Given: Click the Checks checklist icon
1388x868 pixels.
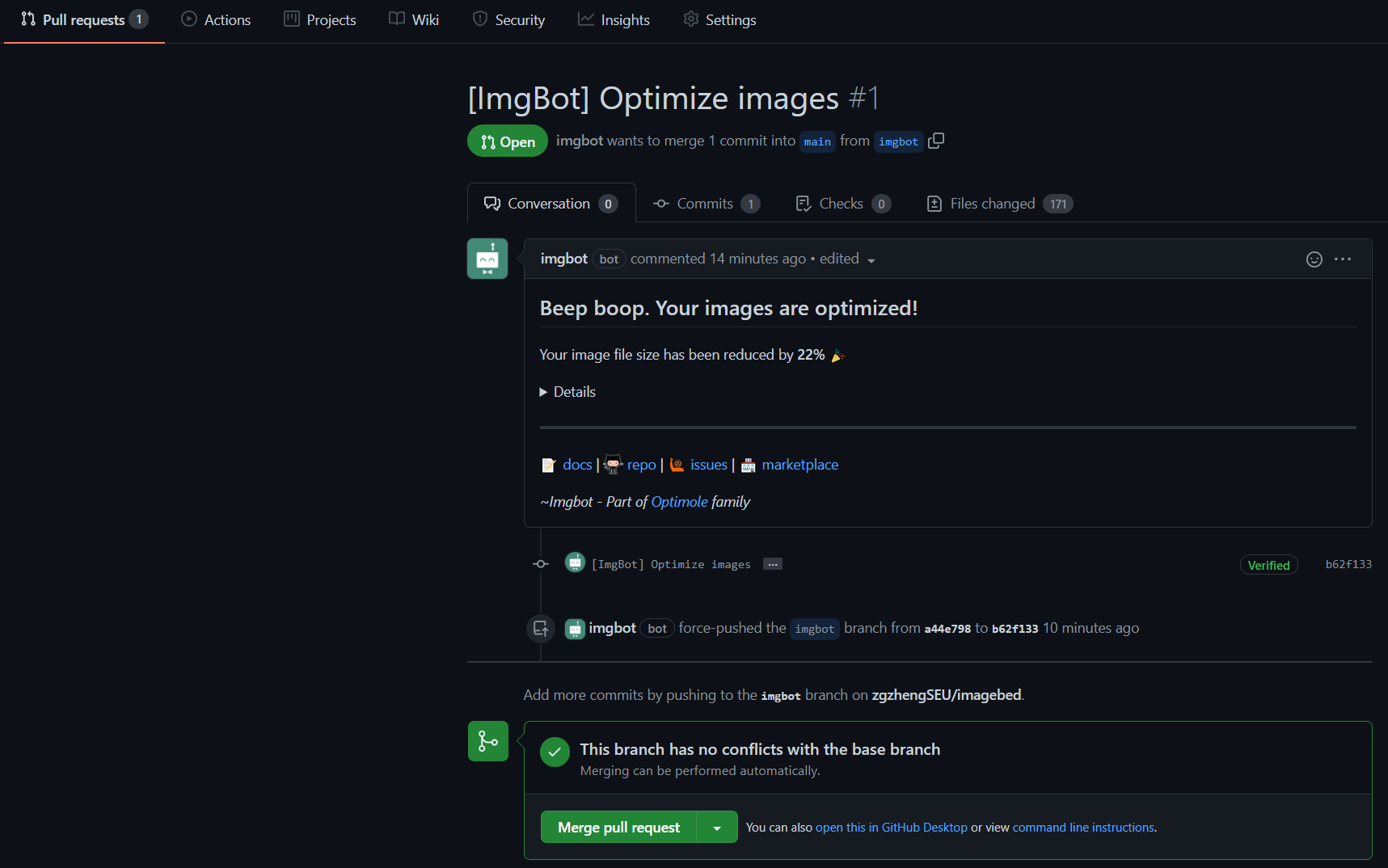Looking at the screenshot, I should 804,204.
